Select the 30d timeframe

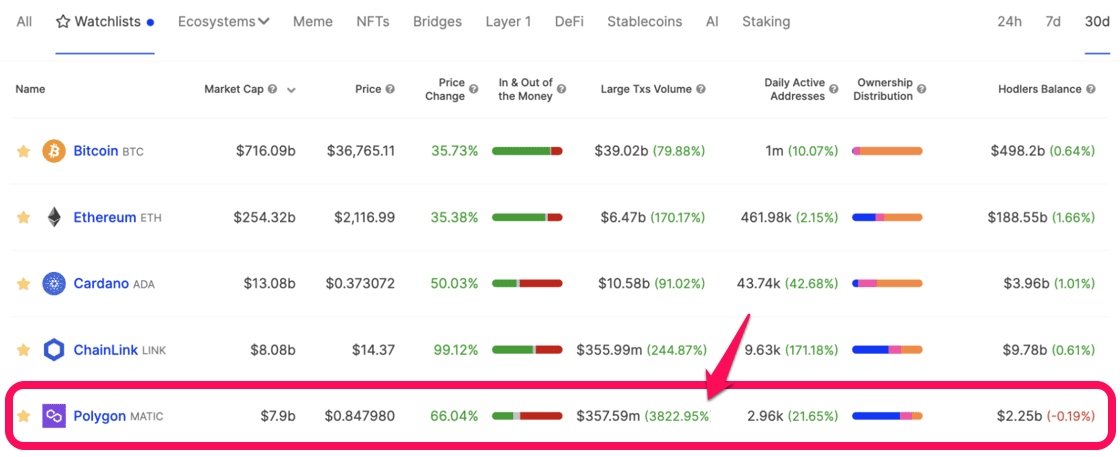click(x=1096, y=21)
